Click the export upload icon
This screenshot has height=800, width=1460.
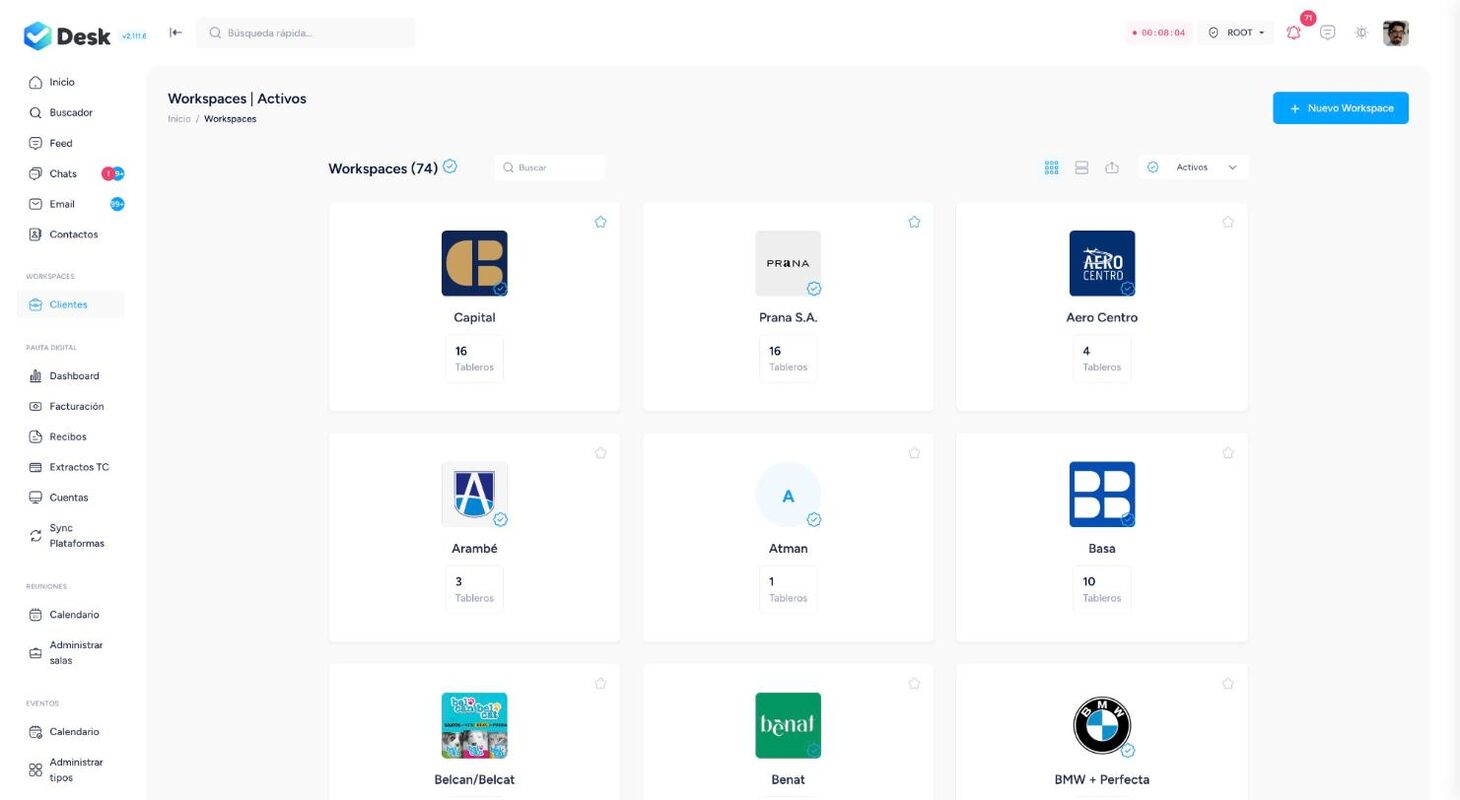coord(1112,168)
